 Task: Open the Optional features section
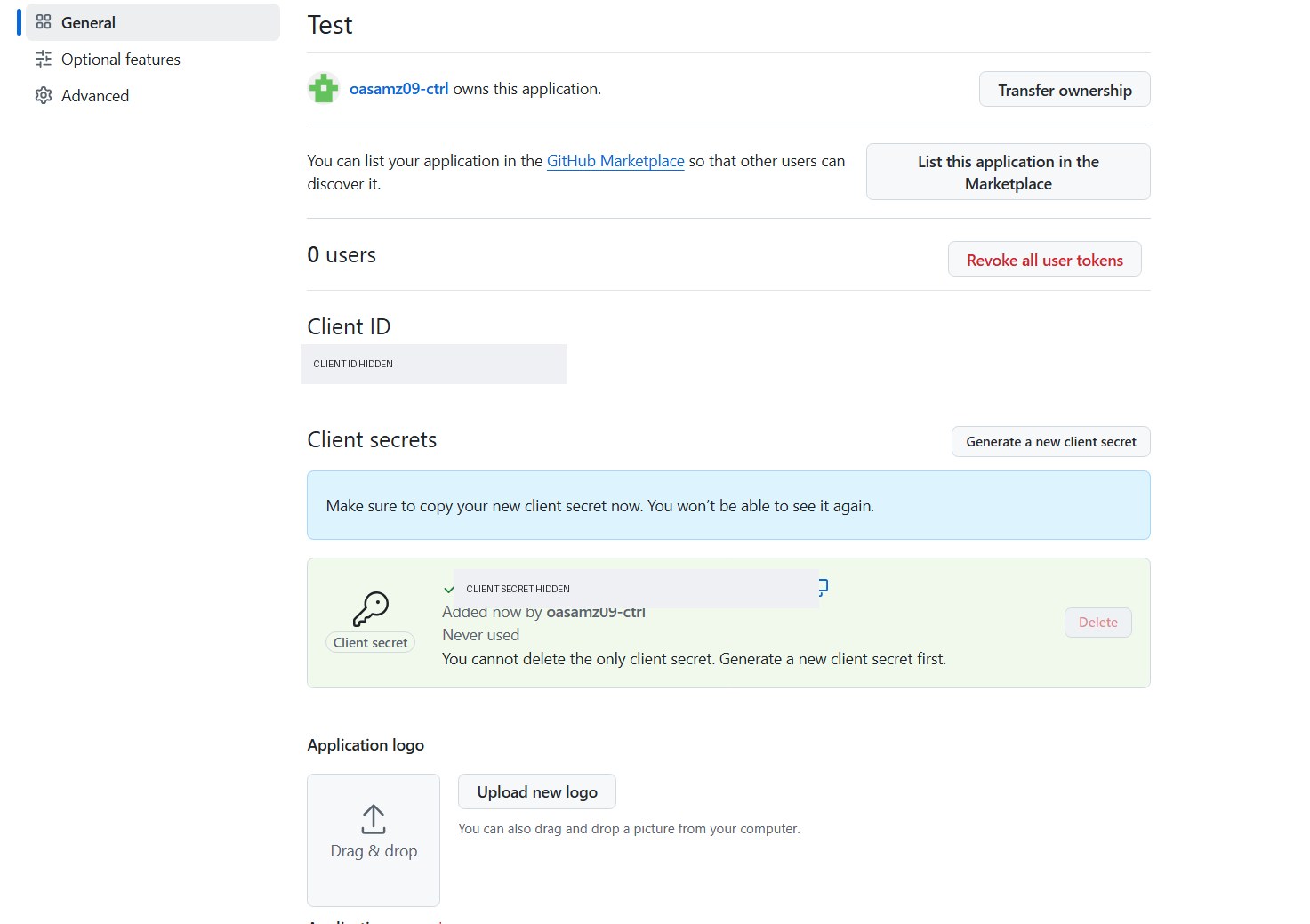click(120, 60)
